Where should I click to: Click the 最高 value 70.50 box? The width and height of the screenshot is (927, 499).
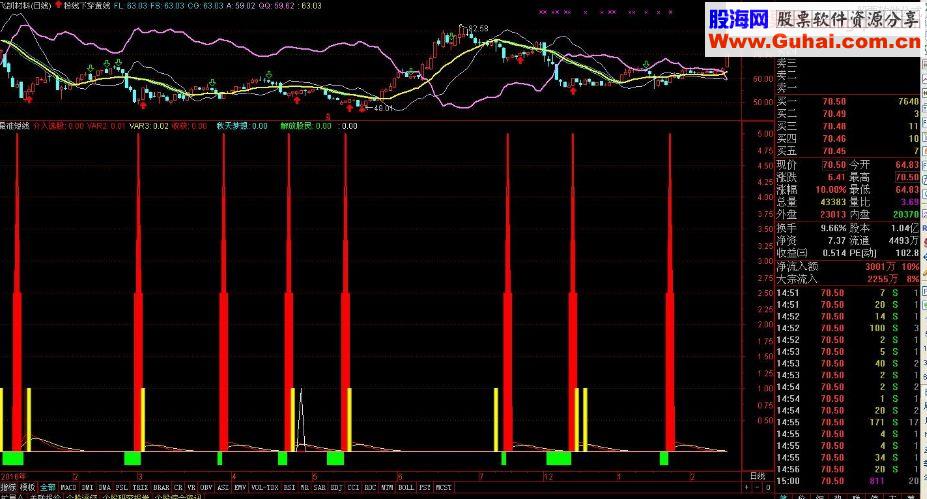point(908,177)
